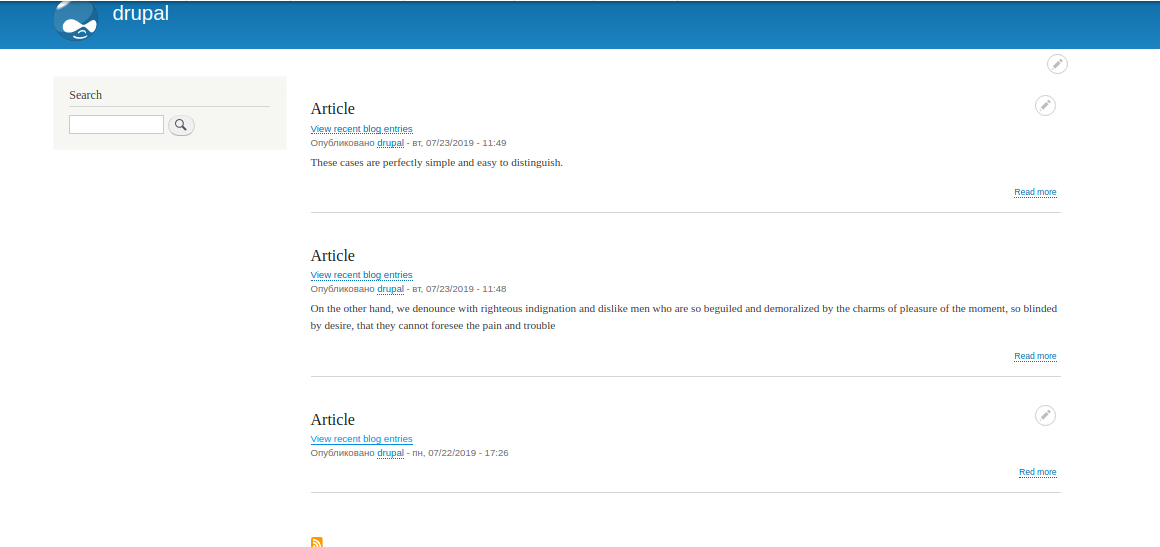Open Article title dated 07/23/2019 11:49
The image size is (1160, 547).
click(x=333, y=109)
